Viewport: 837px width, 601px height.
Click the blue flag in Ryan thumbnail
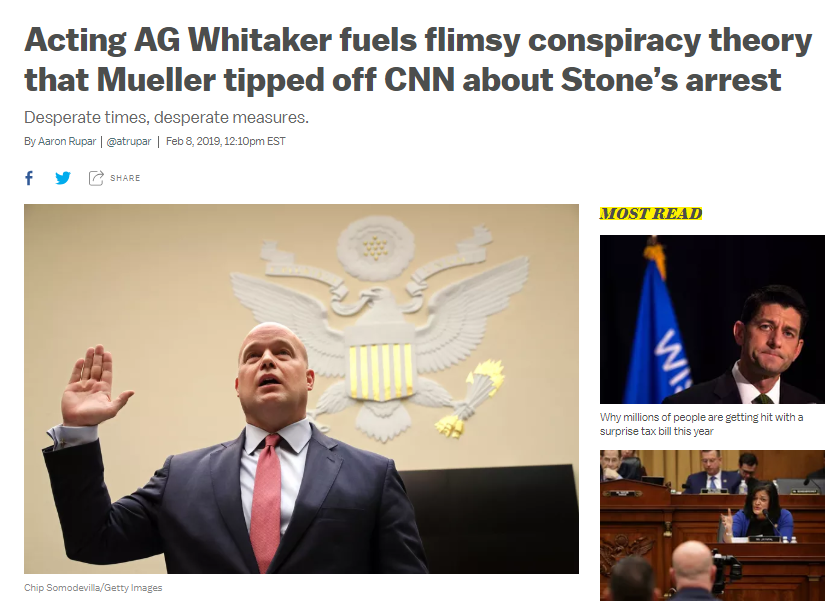(x=658, y=331)
